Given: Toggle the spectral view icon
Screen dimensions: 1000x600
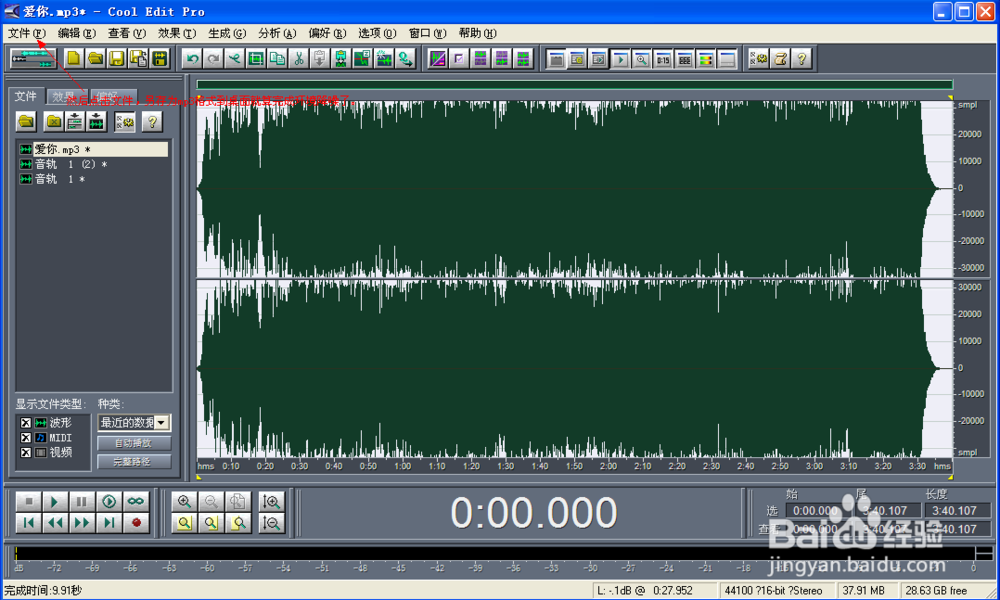Looking at the screenshot, I should 438,59.
